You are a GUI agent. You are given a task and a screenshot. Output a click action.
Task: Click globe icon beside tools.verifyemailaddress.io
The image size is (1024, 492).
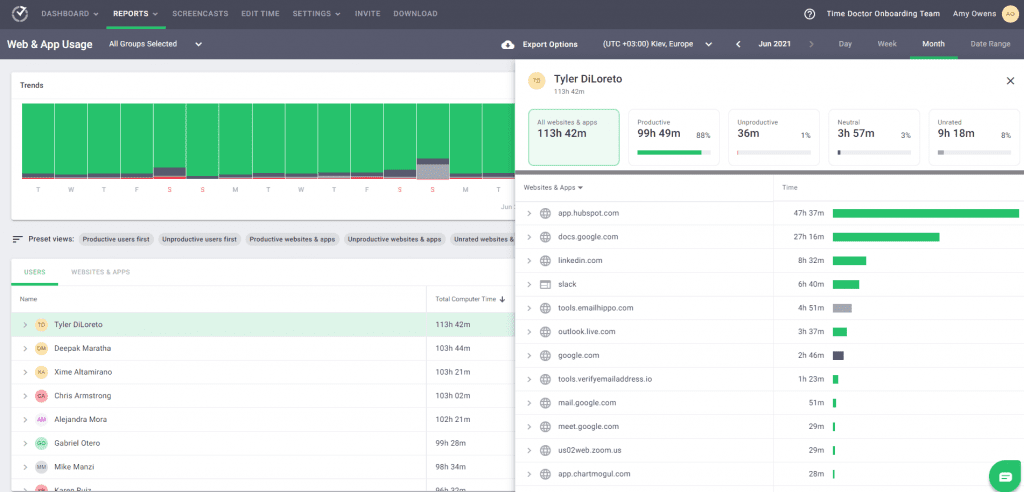click(x=545, y=379)
